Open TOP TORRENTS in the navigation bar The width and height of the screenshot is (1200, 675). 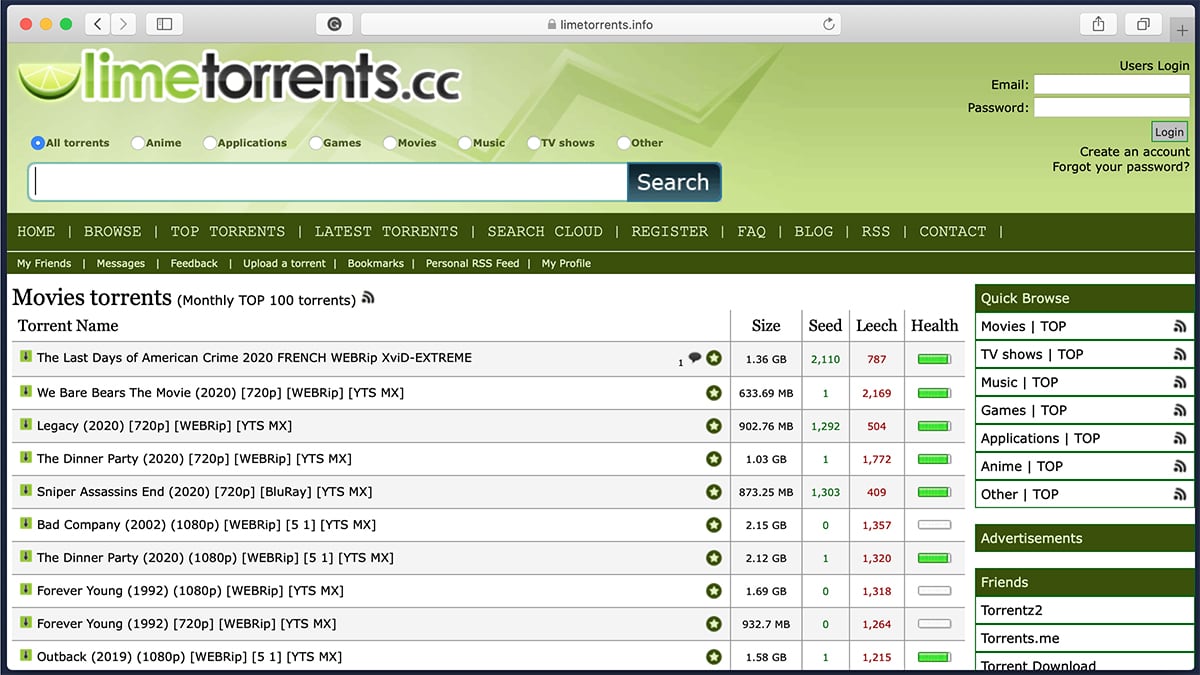[x=228, y=231]
